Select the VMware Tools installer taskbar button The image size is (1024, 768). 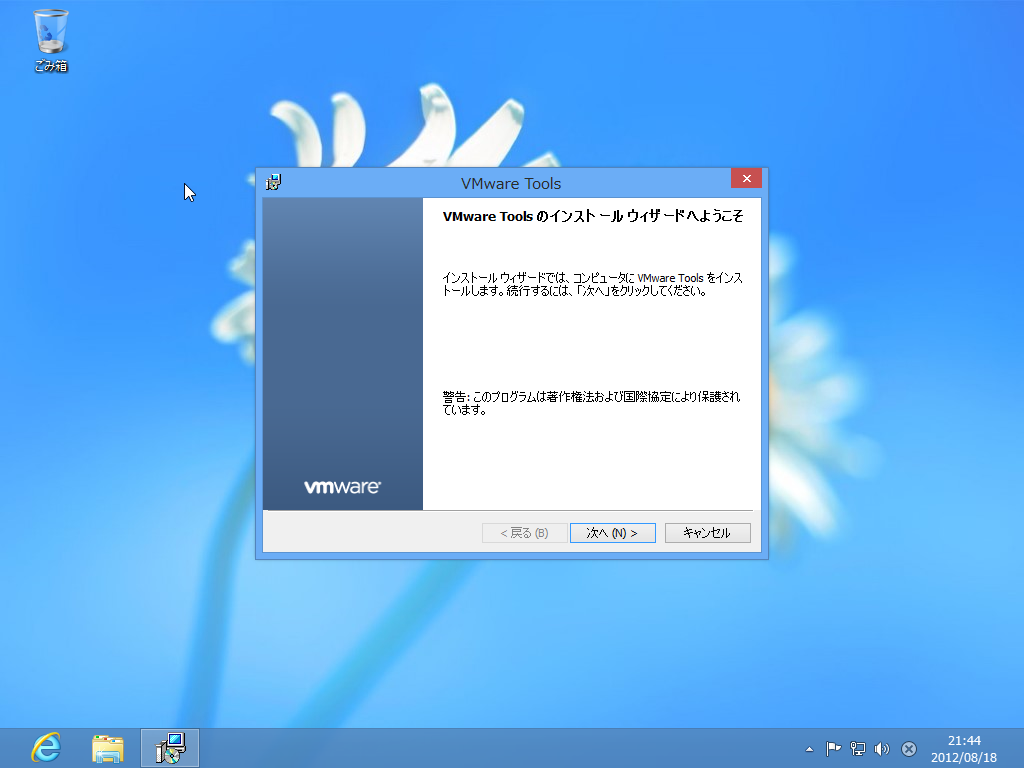pos(170,748)
